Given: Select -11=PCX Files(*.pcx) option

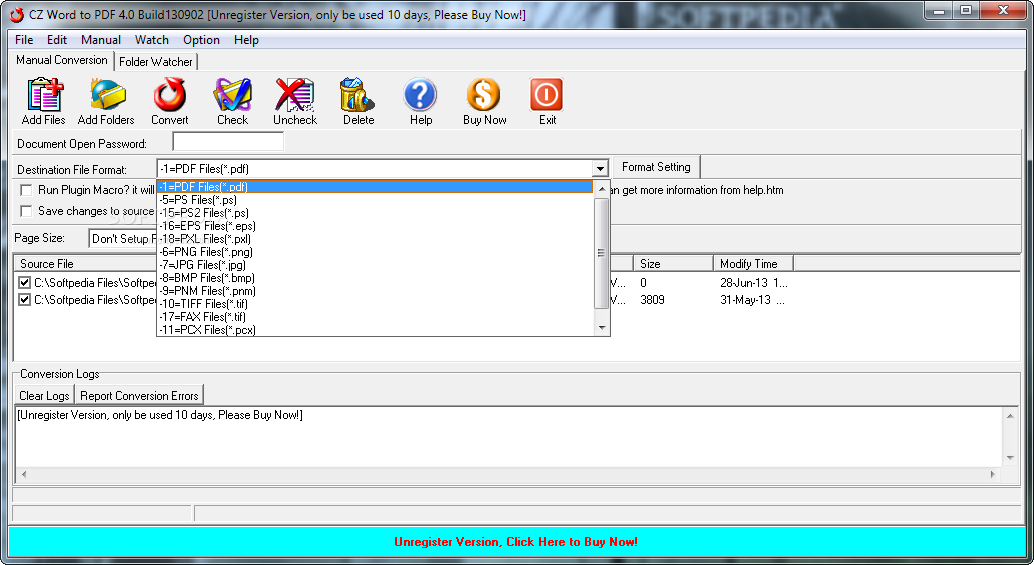Looking at the screenshot, I should click(375, 330).
